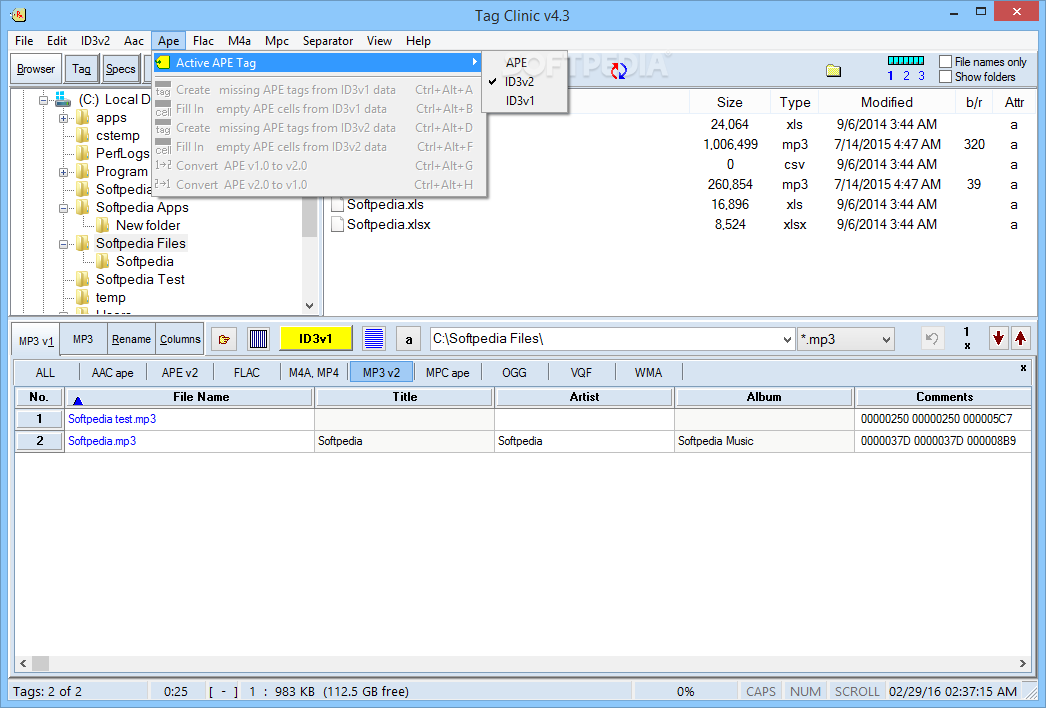The width and height of the screenshot is (1046, 708).
Task: Click the vertical-lines column icon button
Action: 258,339
